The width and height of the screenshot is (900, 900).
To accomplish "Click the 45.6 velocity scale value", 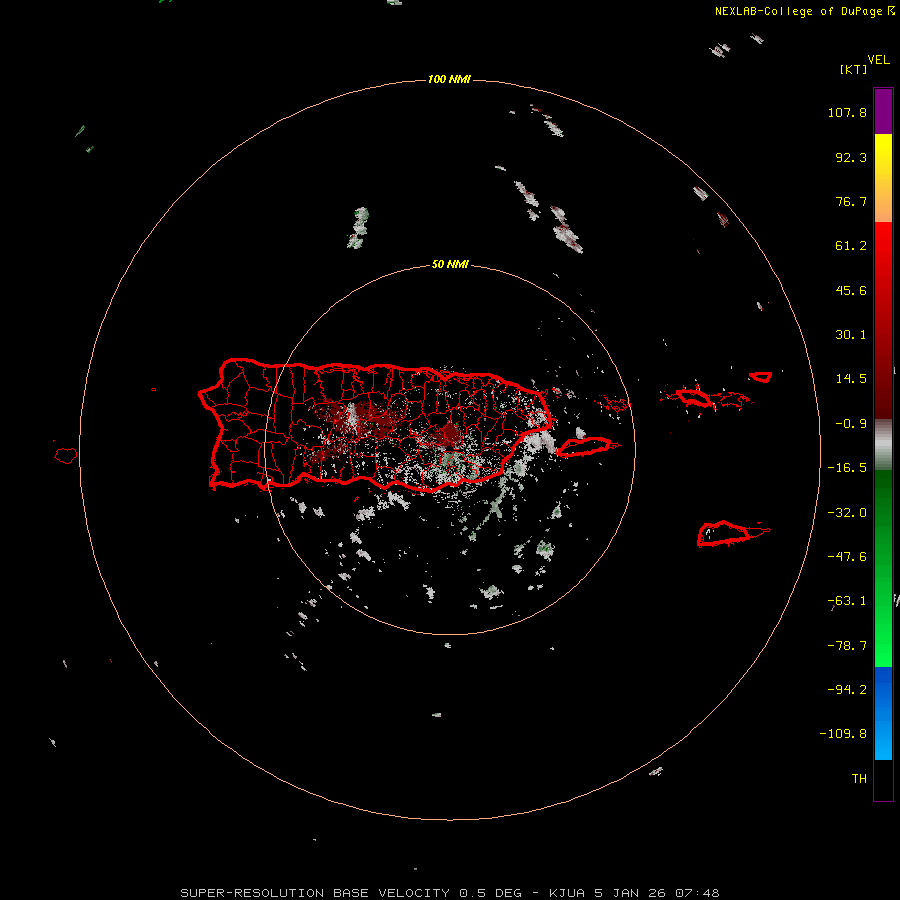I will click(851, 290).
